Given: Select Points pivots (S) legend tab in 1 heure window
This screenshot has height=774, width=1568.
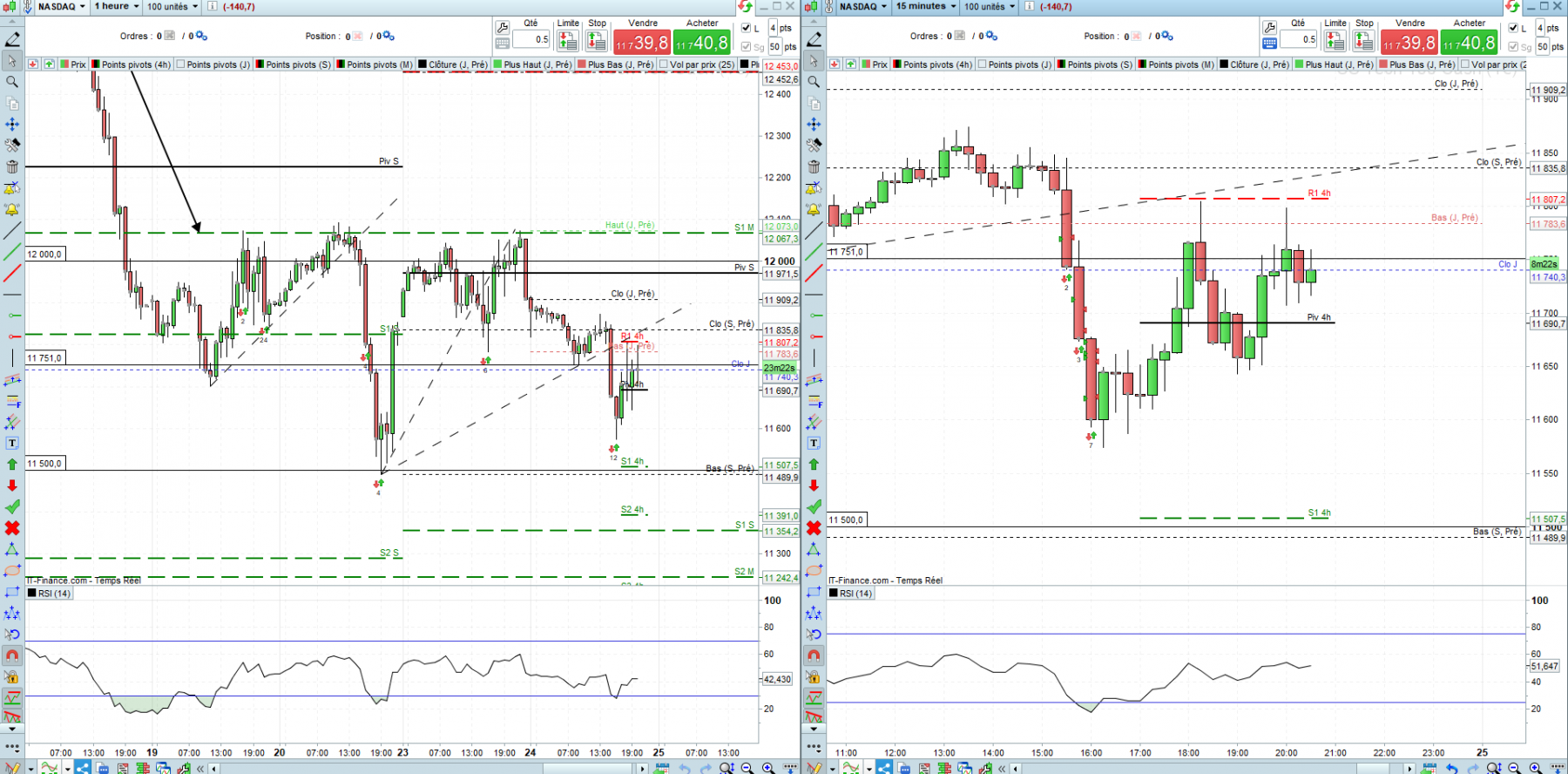Looking at the screenshot, I should [x=294, y=64].
